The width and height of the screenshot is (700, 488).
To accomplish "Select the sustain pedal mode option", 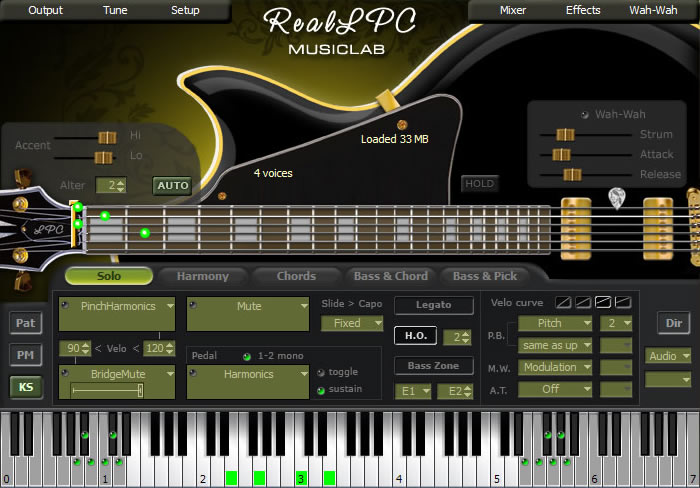I will [x=321, y=391].
